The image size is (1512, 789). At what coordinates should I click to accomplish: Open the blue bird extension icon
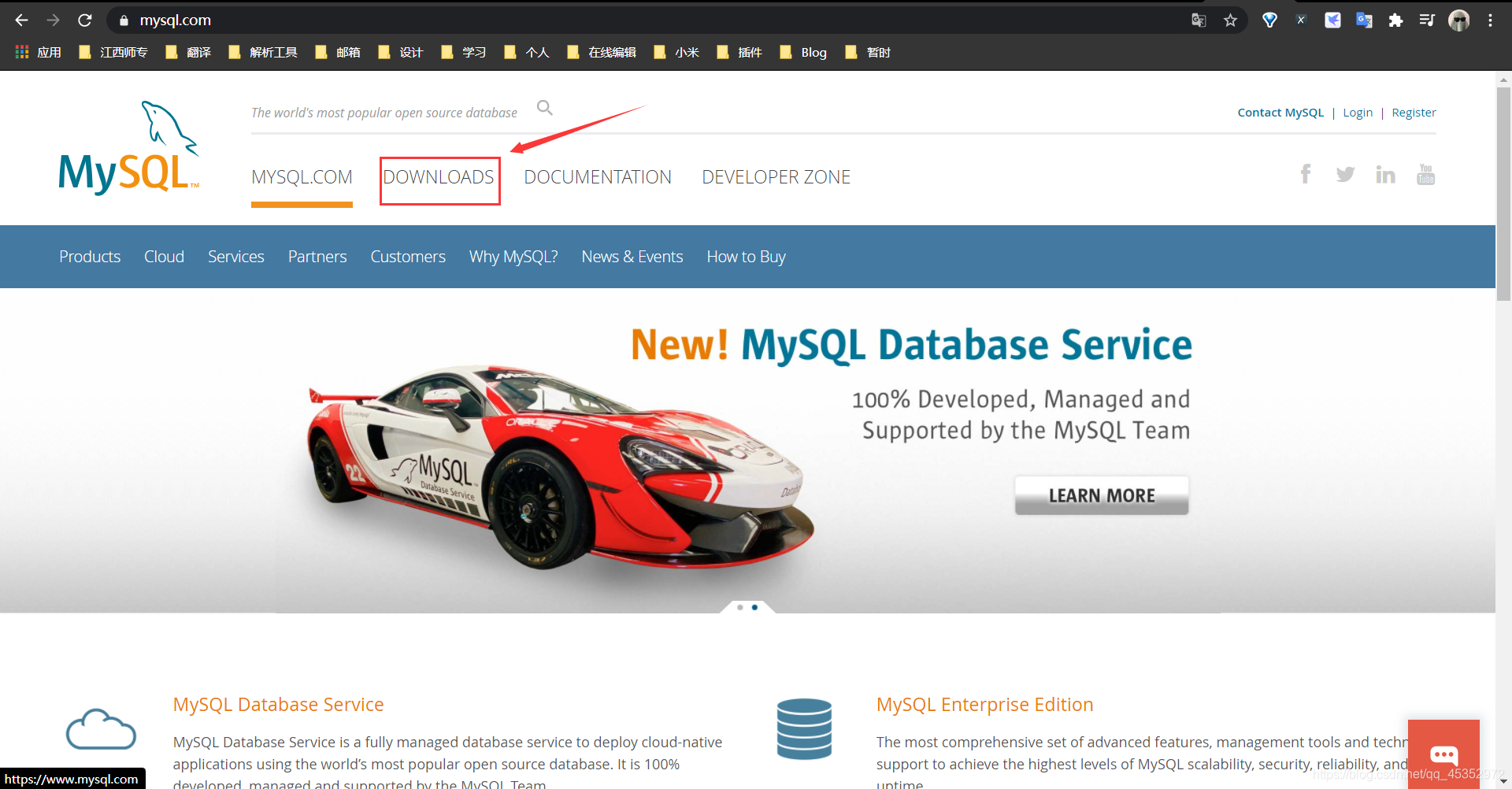point(1332,20)
